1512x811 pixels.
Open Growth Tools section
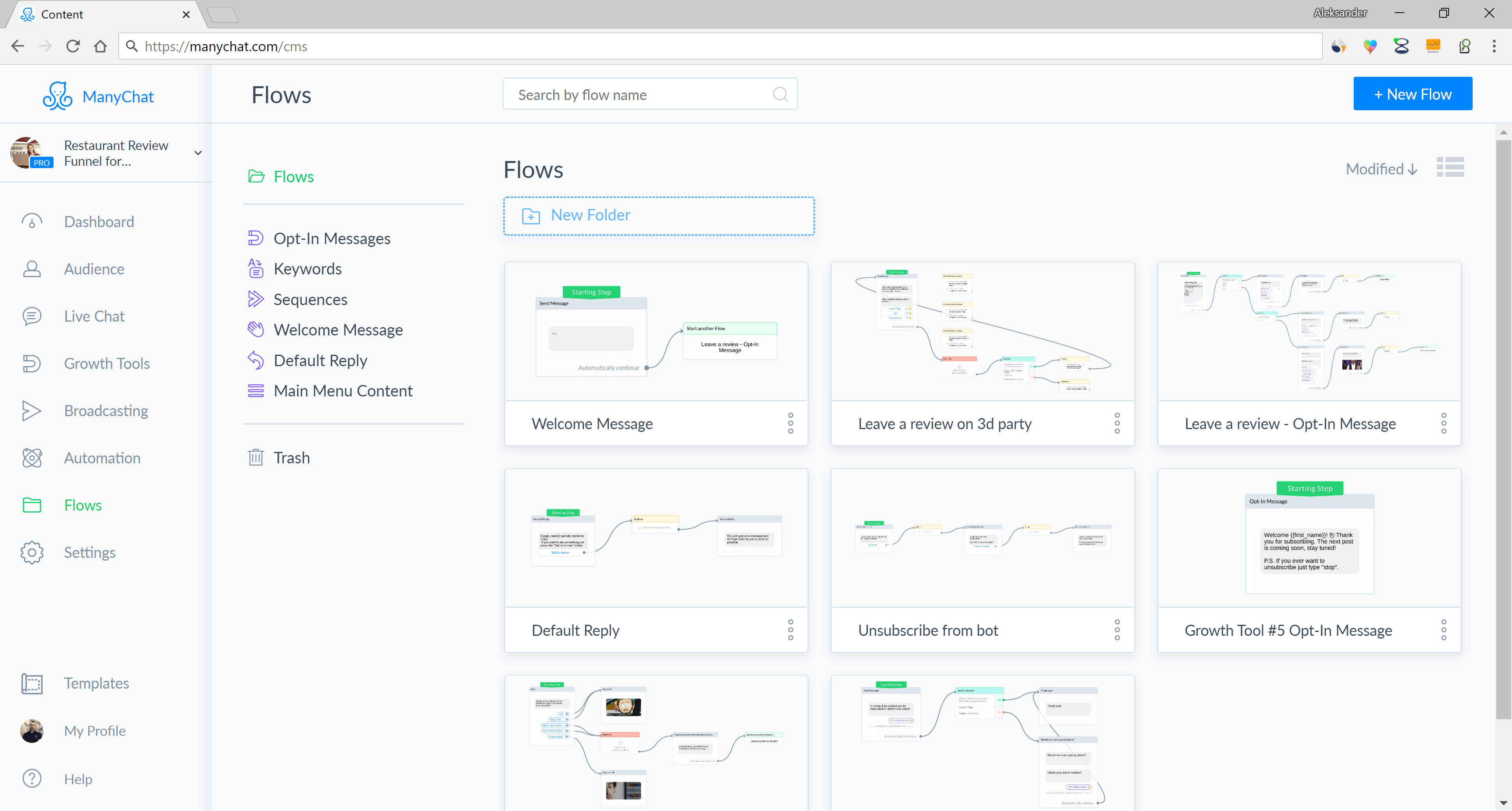(107, 363)
